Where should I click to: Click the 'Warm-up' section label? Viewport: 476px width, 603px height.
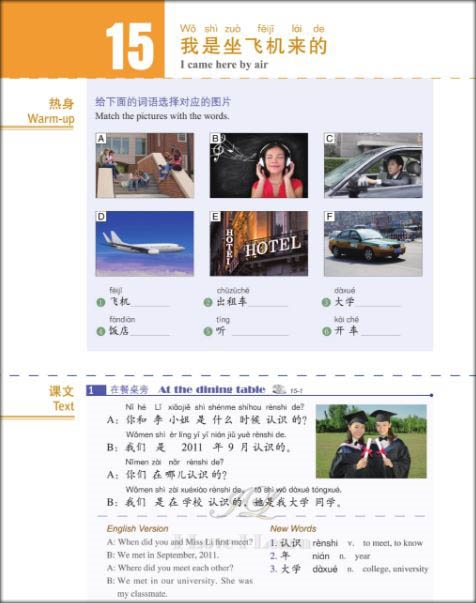pyautogui.click(x=51, y=118)
